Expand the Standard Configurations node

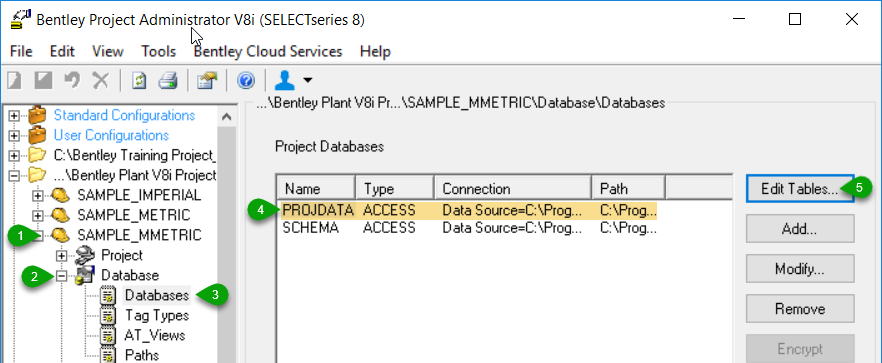[x=14, y=116]
